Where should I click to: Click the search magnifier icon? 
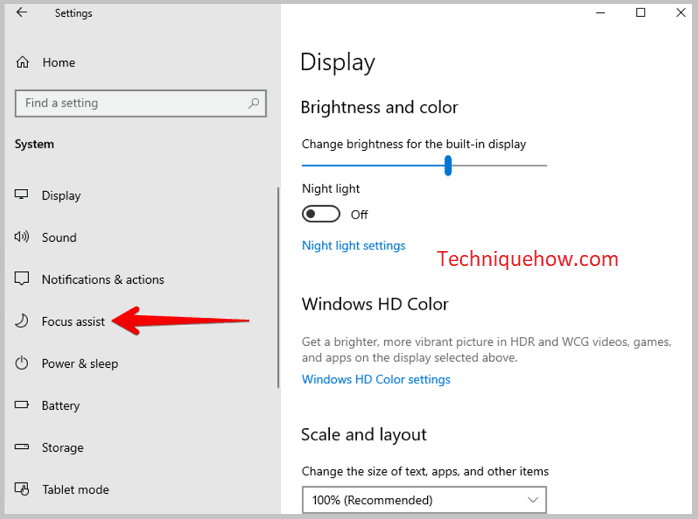(254, 103)
